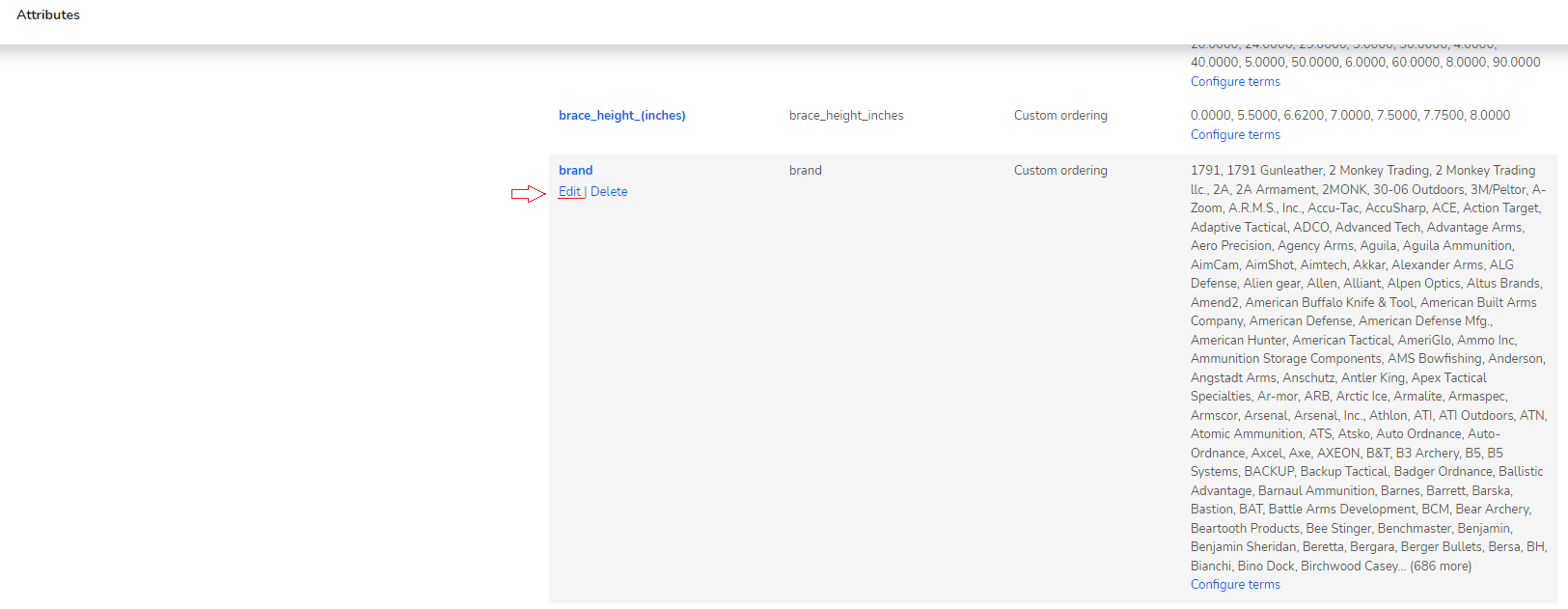Open Configure terms for brace_height_(inches)
This screenshot has height=609, width=1568.
pos(1235,135)
